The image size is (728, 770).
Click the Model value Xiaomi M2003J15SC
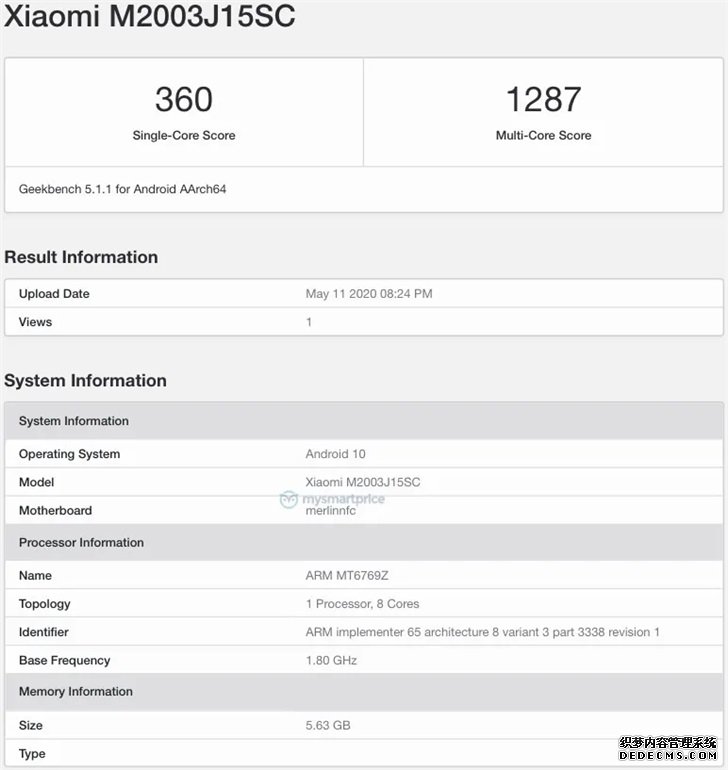pyautogui.click(x=363, y=482)
